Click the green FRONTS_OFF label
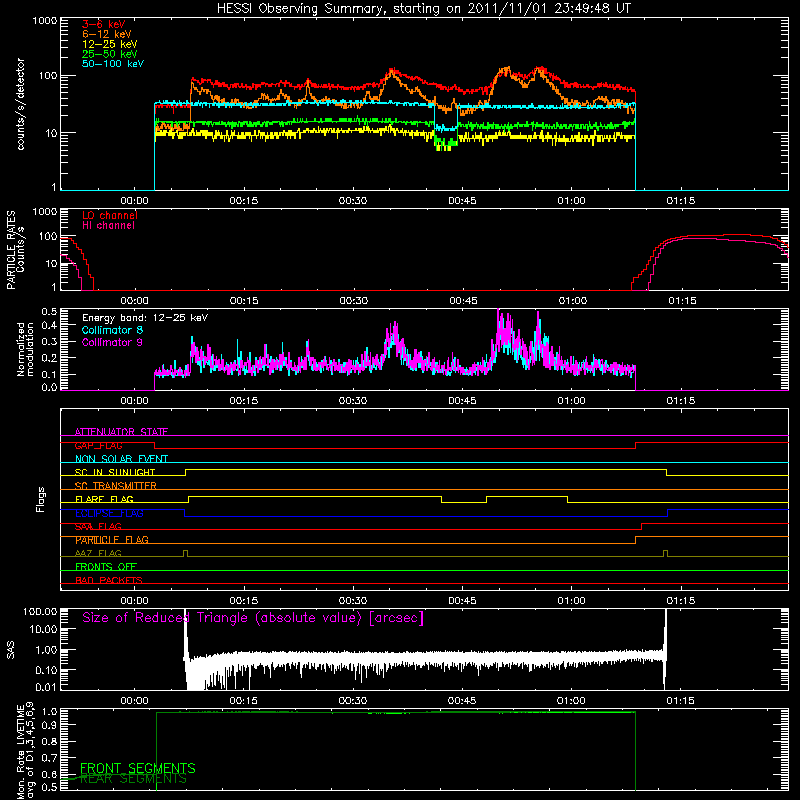The width and height of the screenshot is (800, 800). click(106, 567)
